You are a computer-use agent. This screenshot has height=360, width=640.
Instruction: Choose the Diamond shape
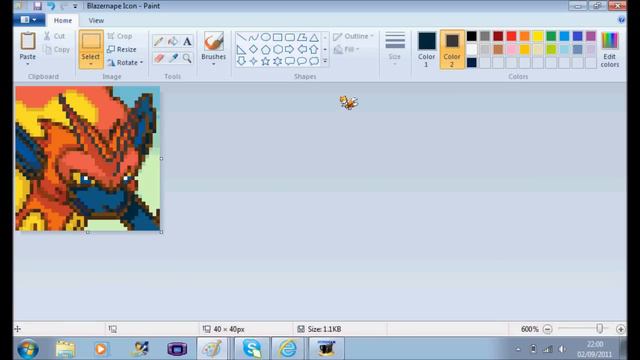(x=253, y=49)
